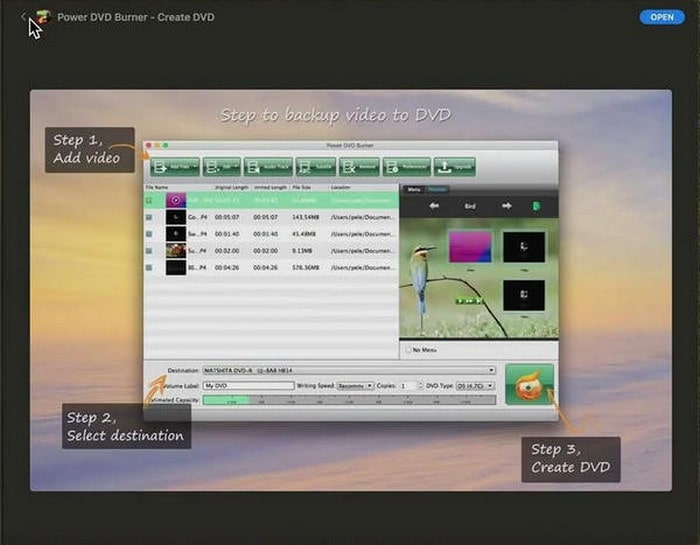
Task: Click the green icon right of Bird template
Action: click(537, 206)
